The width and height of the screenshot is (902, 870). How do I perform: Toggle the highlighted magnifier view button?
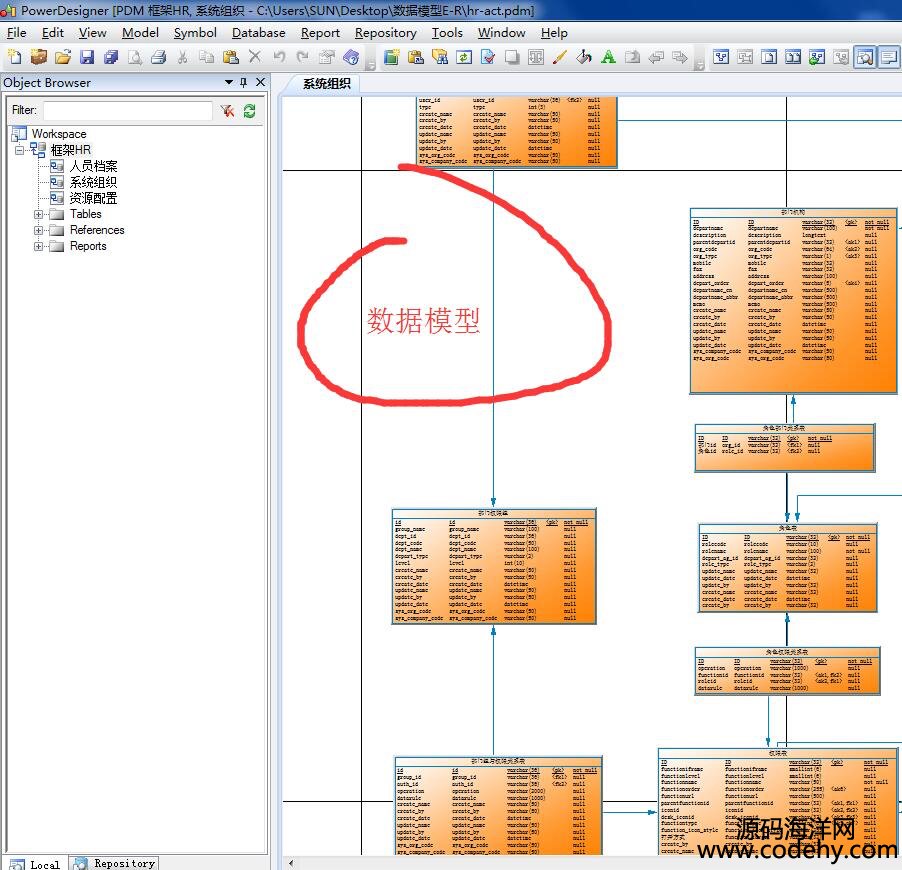[865, 57]
